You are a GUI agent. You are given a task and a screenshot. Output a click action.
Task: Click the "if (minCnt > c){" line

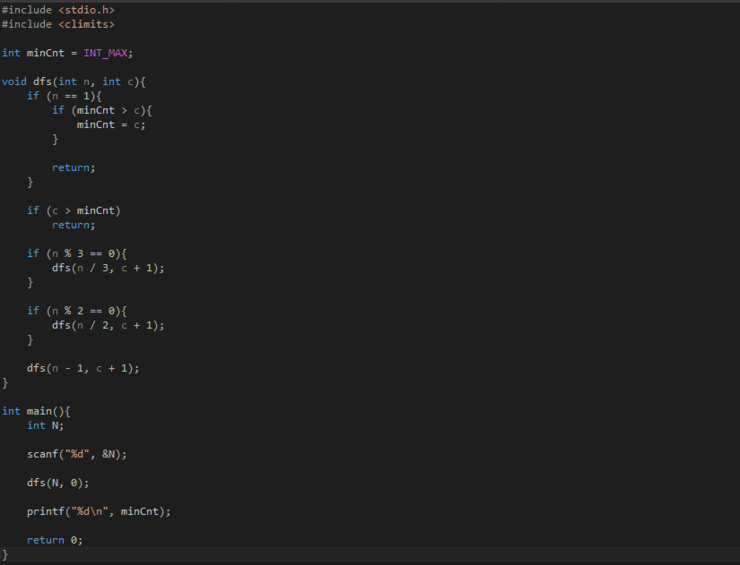point(102,110)
